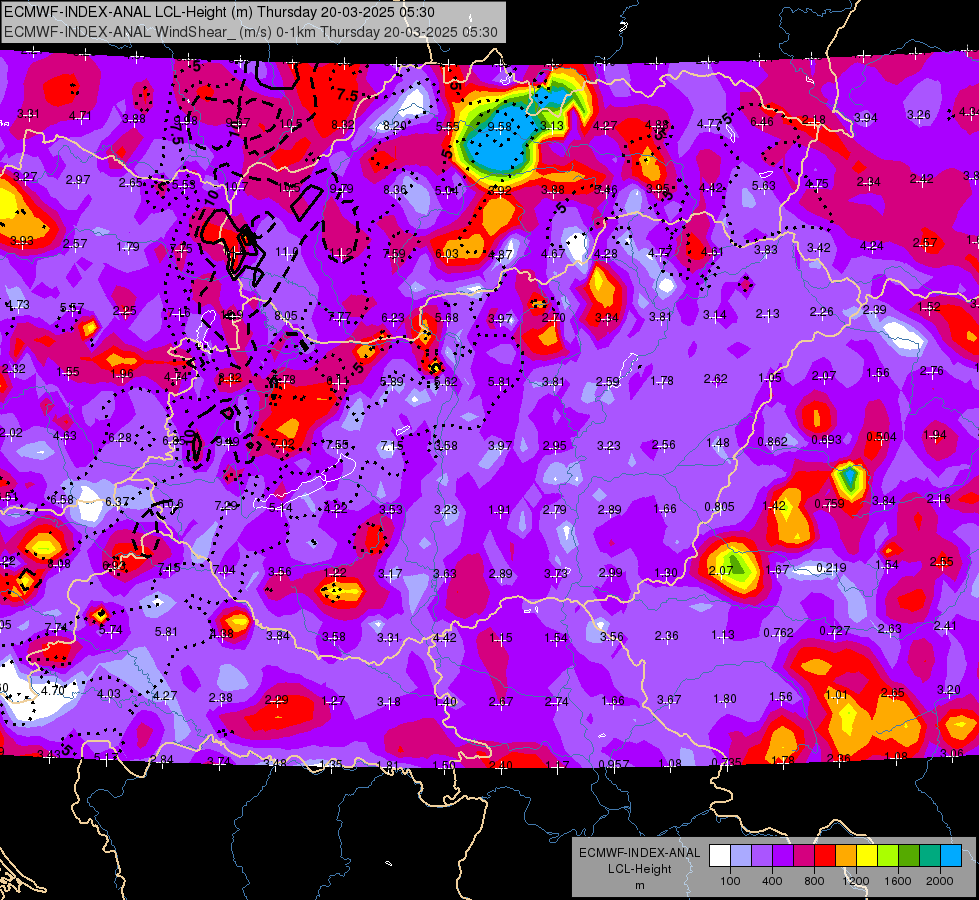Click the legend tick label 1200
Screen dimensions: 979x900
(x=855, y=881)
